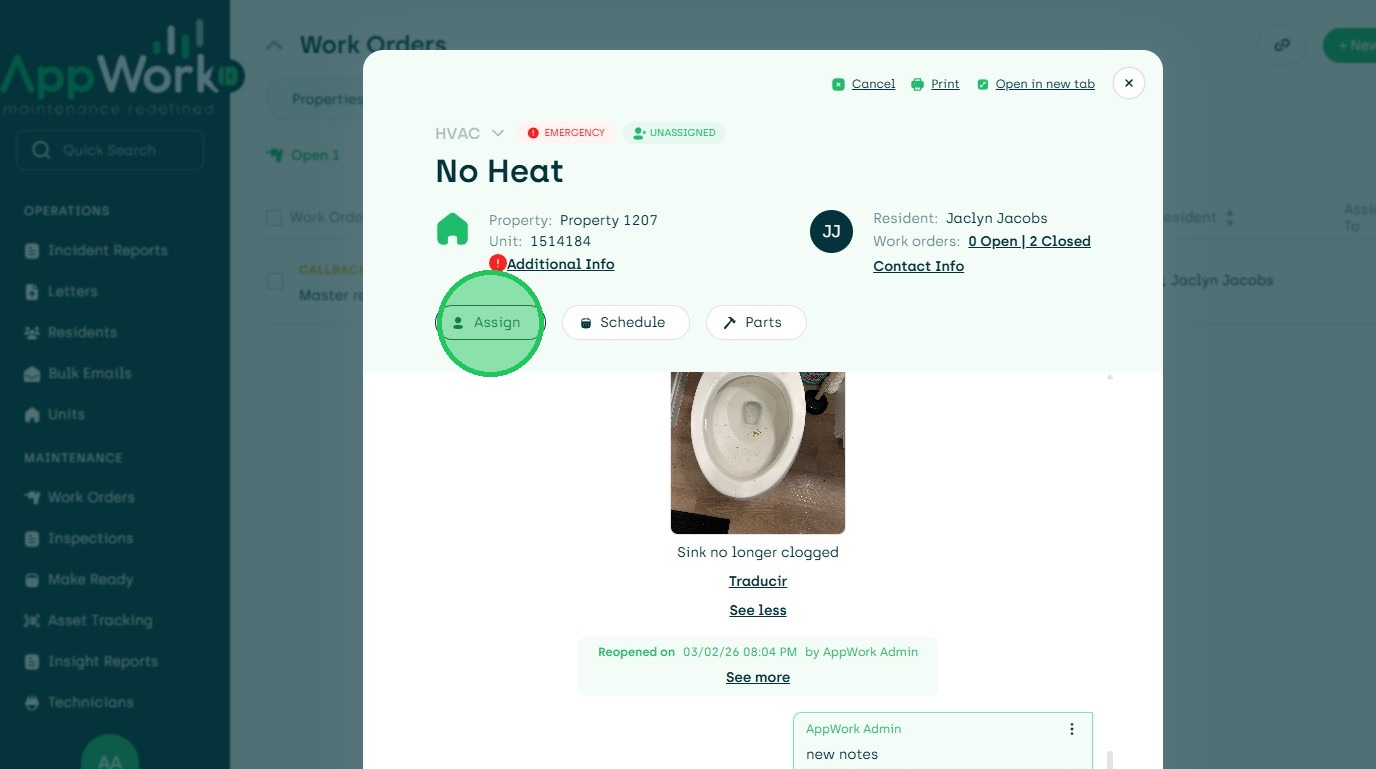Click the 0 Open | 2 Closed link
Screen dimensions: 1376x769
coord(1030,241)
